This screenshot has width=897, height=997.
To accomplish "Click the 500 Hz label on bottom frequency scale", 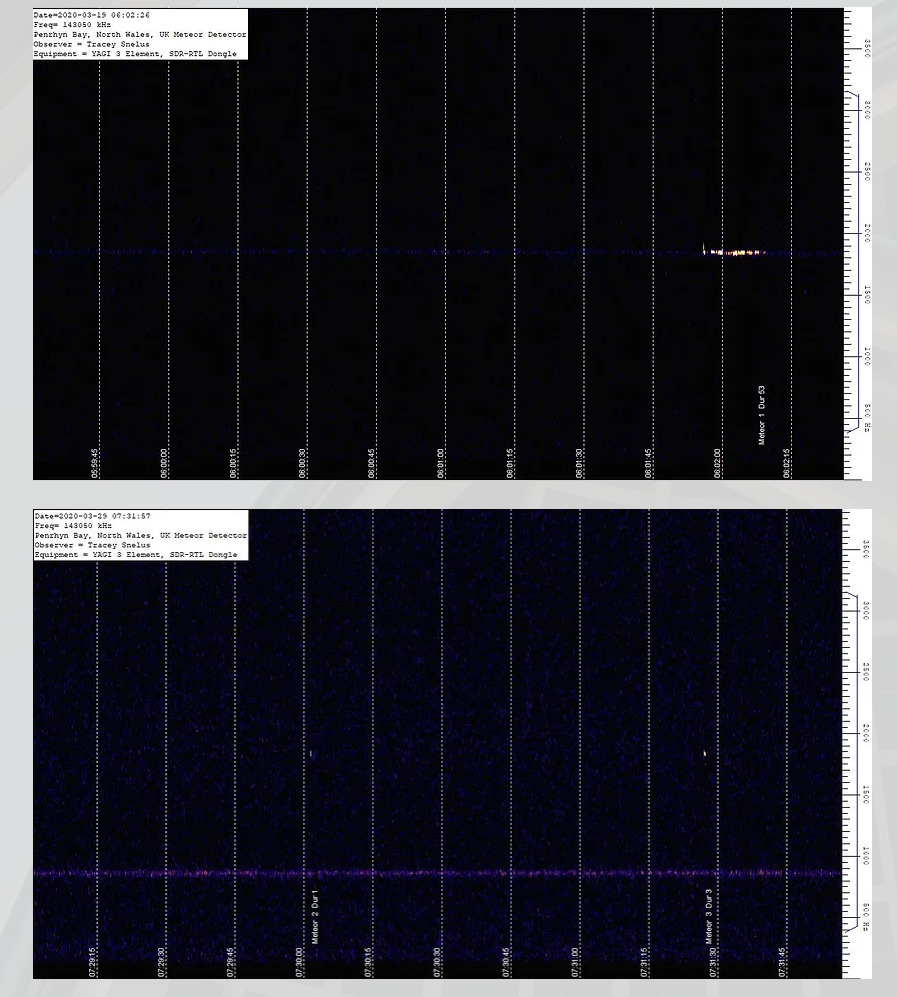I will [x=867, y=916].
